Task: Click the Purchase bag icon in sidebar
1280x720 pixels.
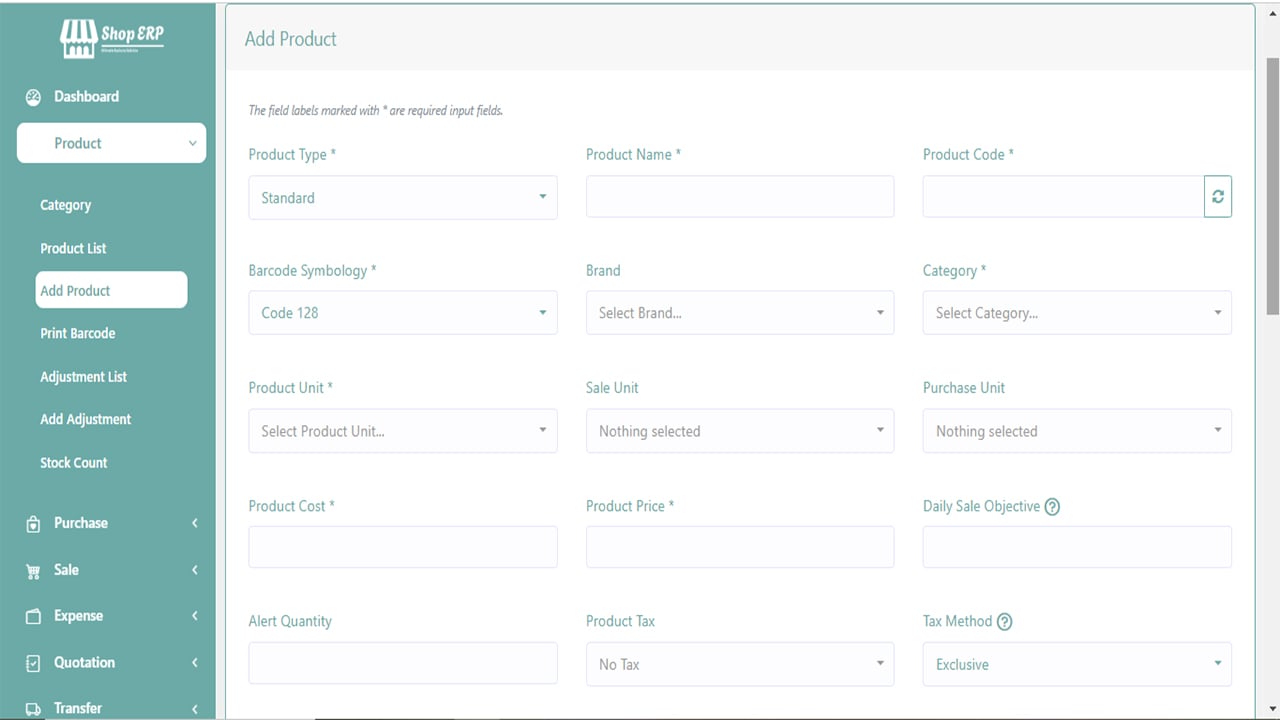Action: click(33, 524)
